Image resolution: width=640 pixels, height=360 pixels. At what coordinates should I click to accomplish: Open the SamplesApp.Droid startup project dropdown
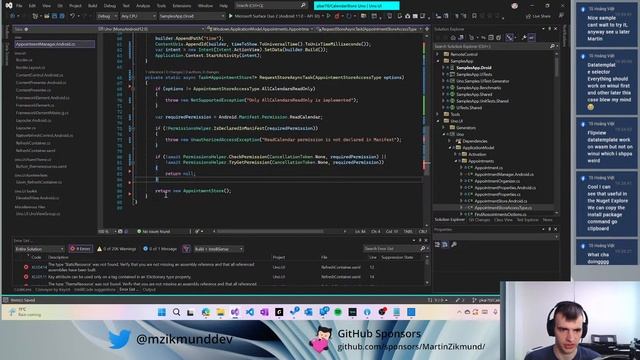click(x=192, y=16)
